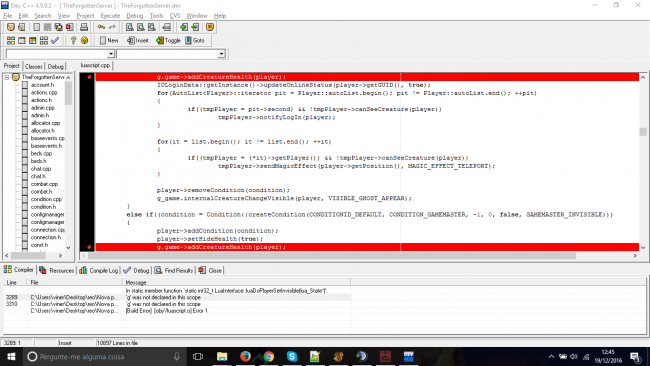Click down arrow of project tree scrollbar
Viewport: 650px width, 366px height.
tap(68, 247)
